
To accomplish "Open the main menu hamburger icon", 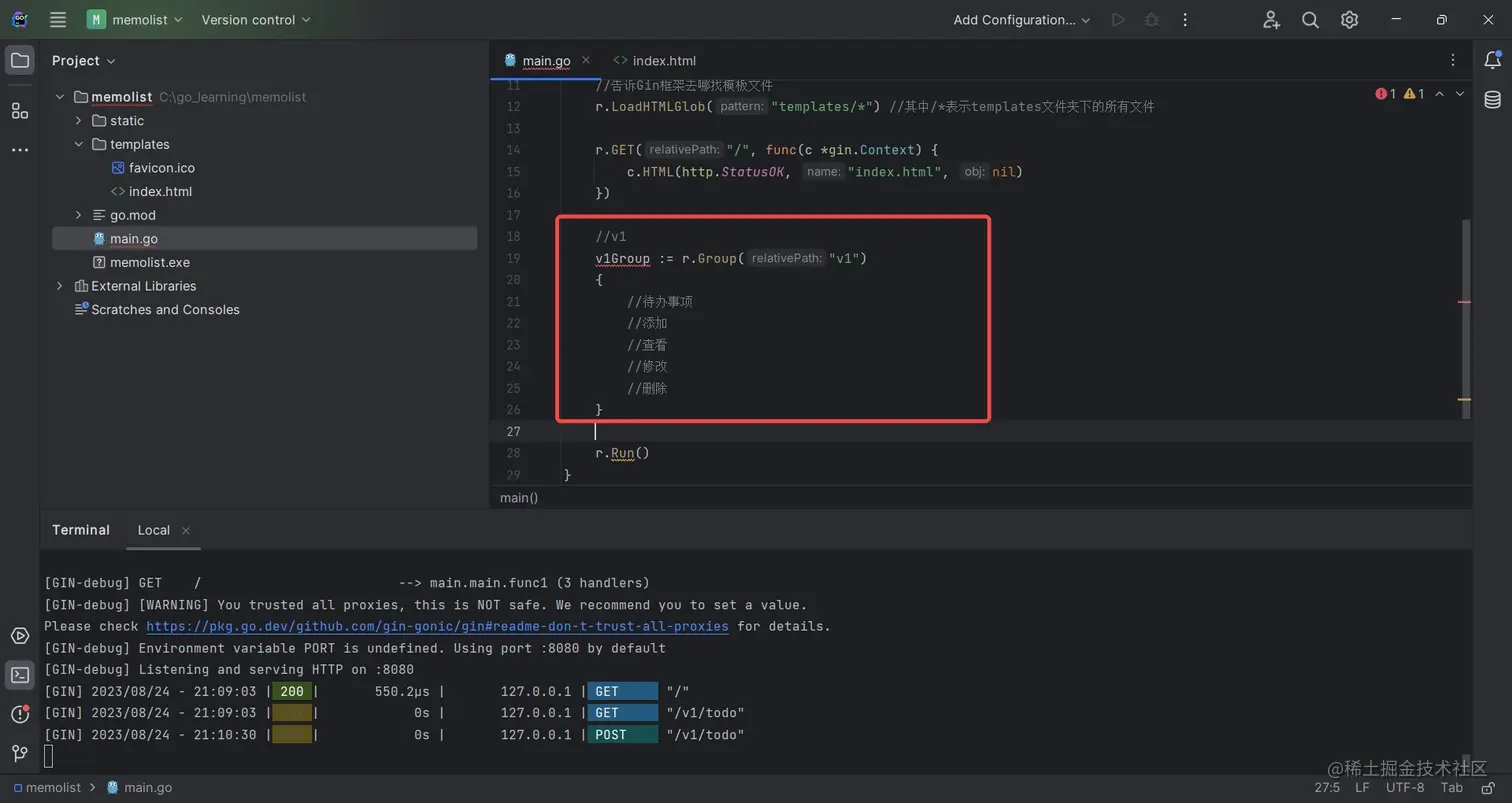I will click(x=58, y=20).
